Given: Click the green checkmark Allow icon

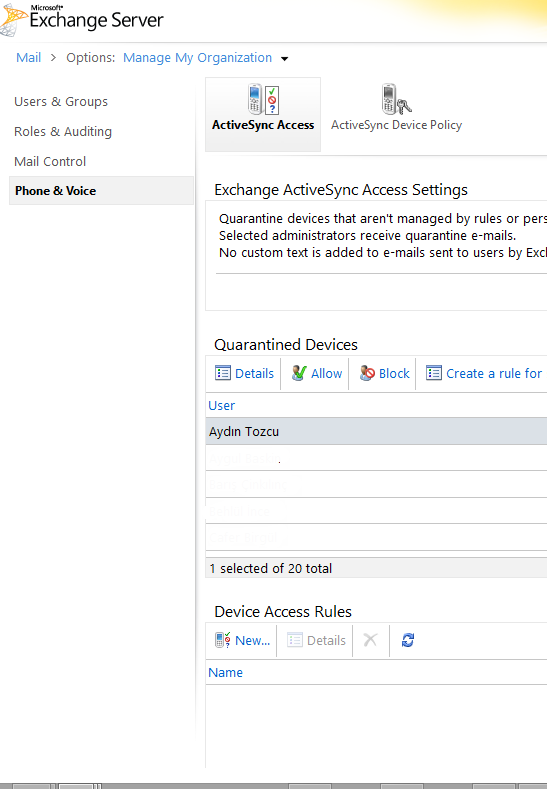Looking at the screenshot, I should [x=298, y=373].
